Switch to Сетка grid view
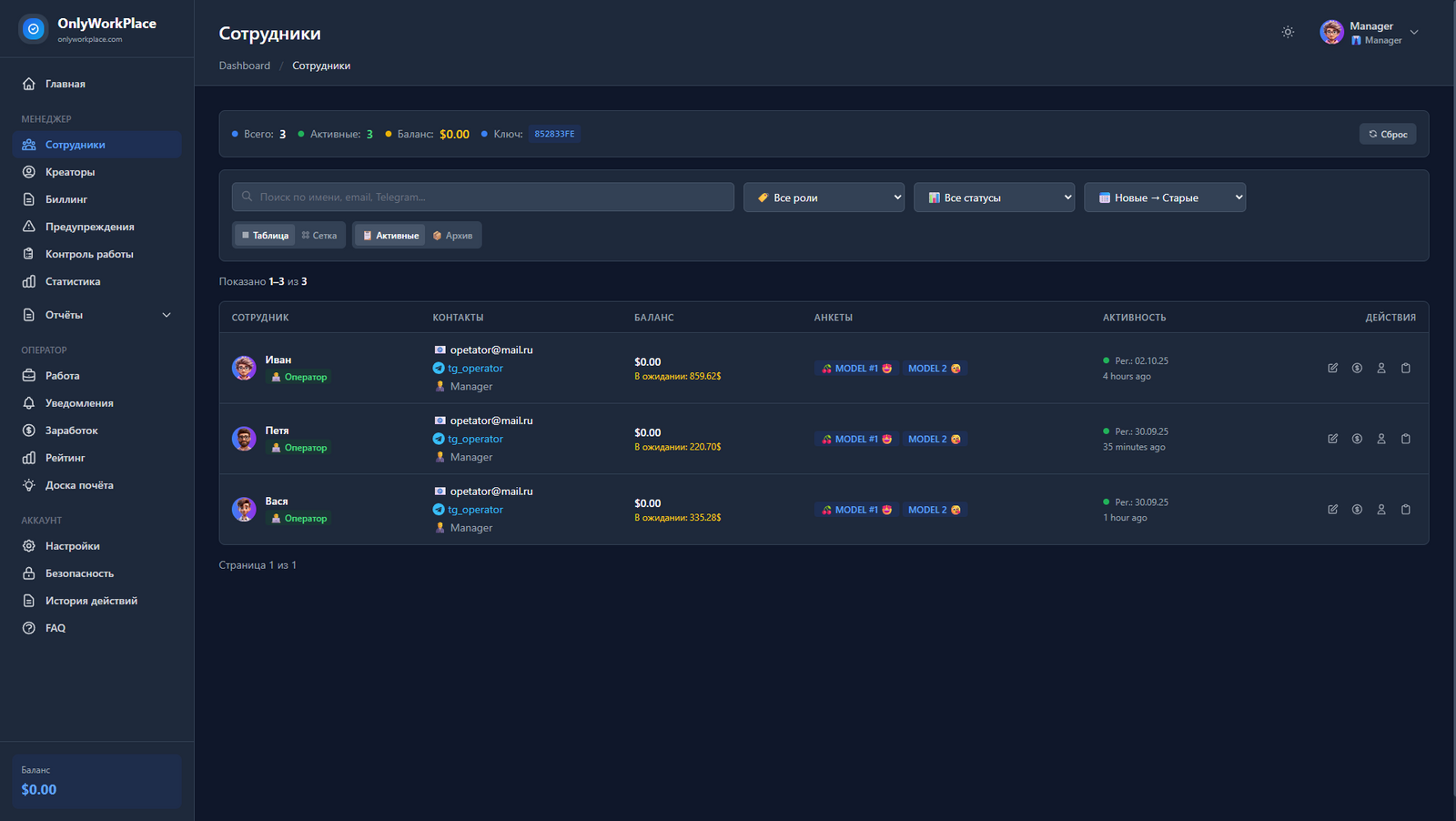 (319, 236)
